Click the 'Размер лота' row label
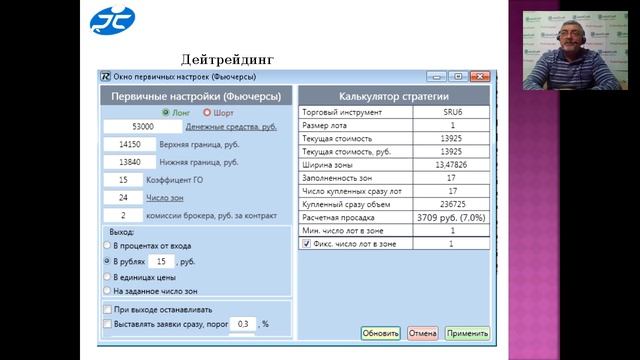640x360 pixels. click(324, 125)
